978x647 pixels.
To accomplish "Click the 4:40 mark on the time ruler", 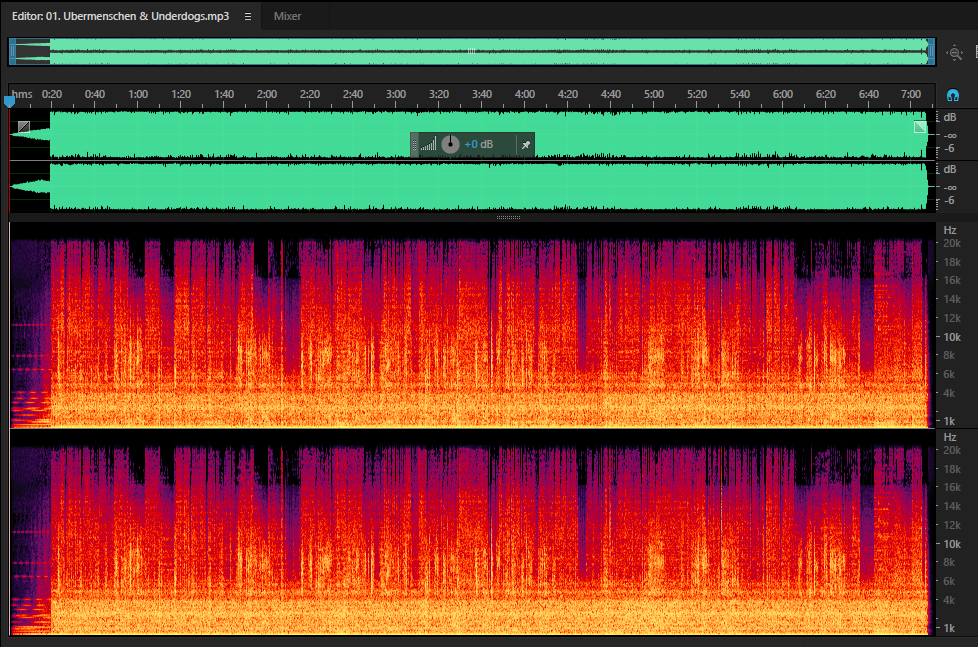I will click(x=611, y=94).
